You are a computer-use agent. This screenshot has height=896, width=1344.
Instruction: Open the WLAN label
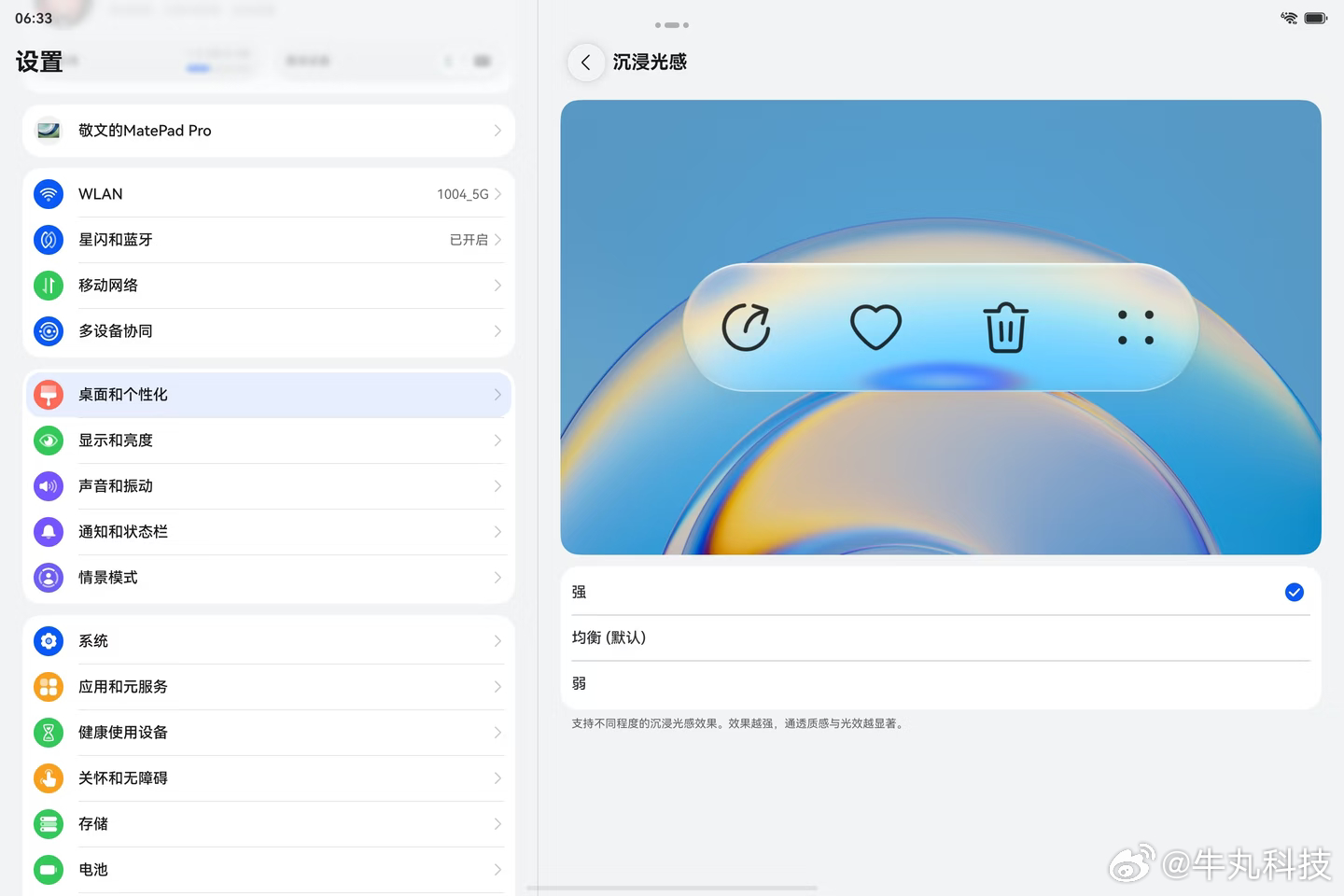pos(101,194)
